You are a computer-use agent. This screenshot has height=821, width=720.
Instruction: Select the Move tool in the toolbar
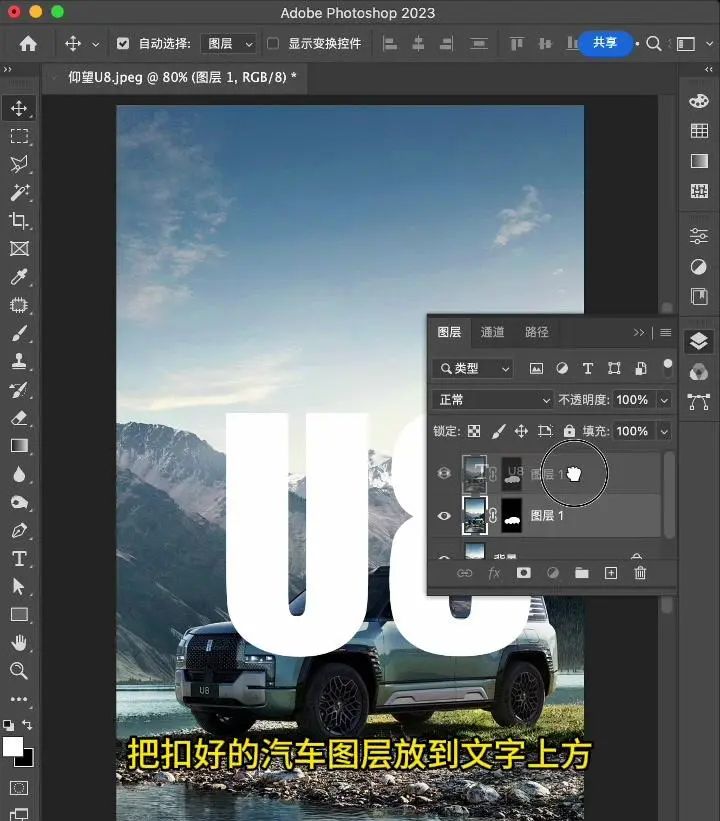pos(19,108)
